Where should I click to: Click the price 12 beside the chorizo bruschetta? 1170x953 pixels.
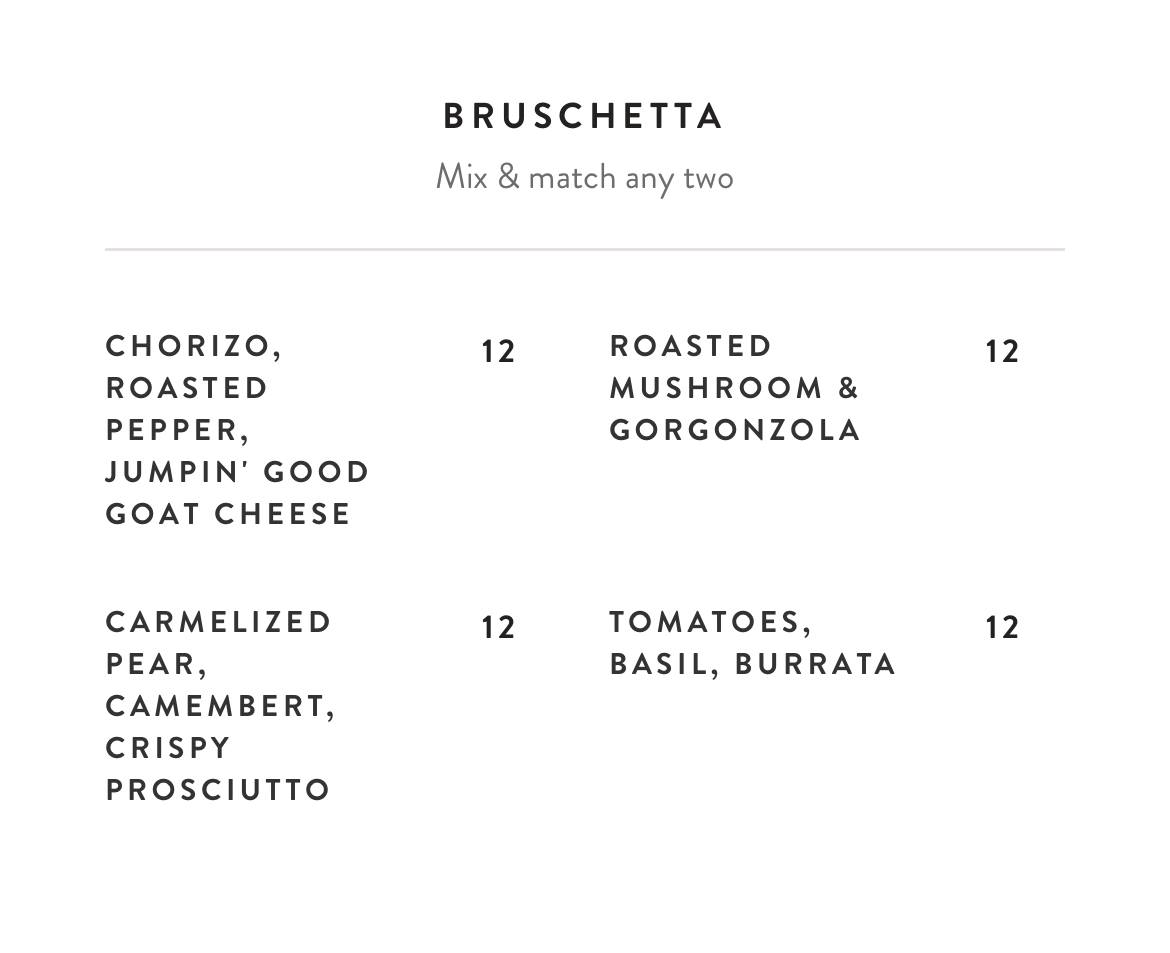coord(498,352)
